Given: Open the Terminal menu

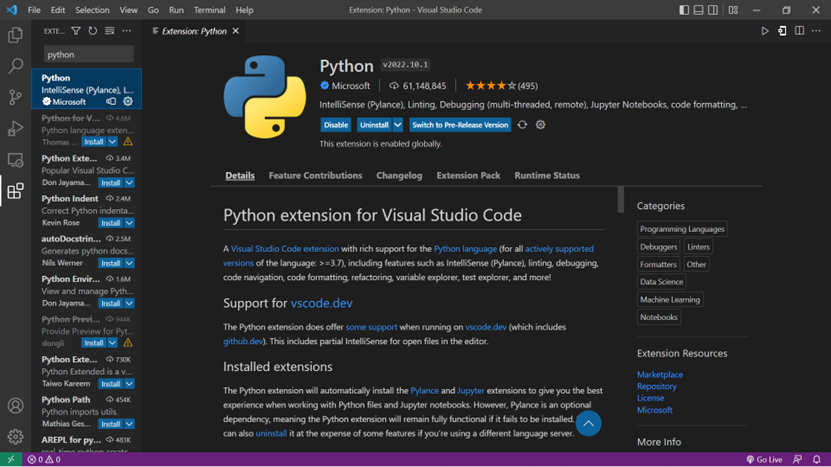Looking at the screenshot, I should (x=209, y=10).
